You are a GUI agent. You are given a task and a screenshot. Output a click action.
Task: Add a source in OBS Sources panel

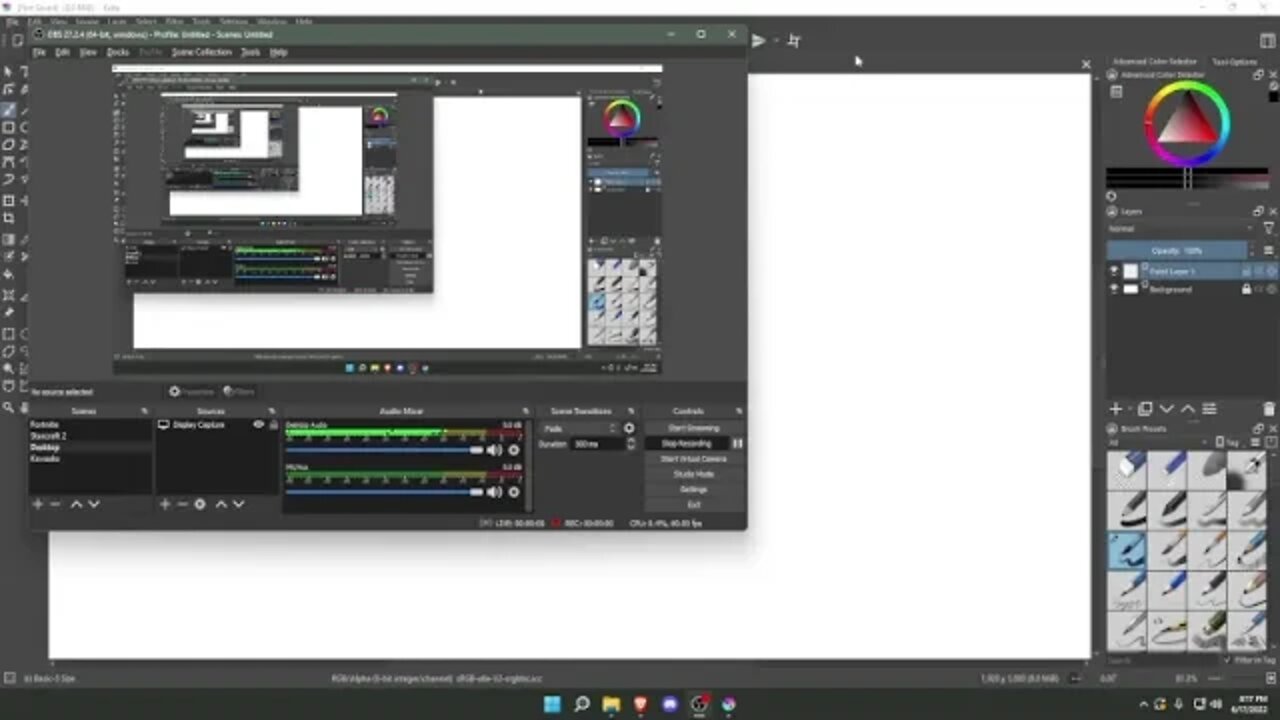(165, 504)
